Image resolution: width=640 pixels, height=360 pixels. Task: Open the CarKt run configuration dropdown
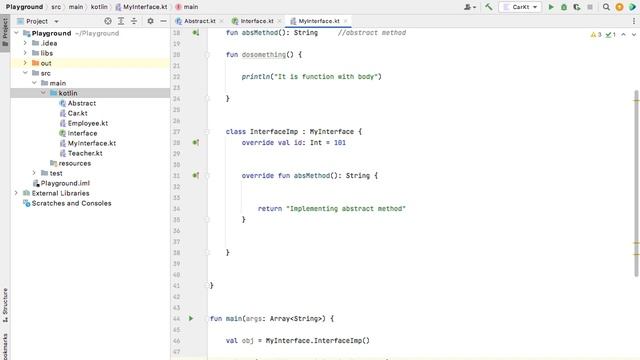[520, 7]
